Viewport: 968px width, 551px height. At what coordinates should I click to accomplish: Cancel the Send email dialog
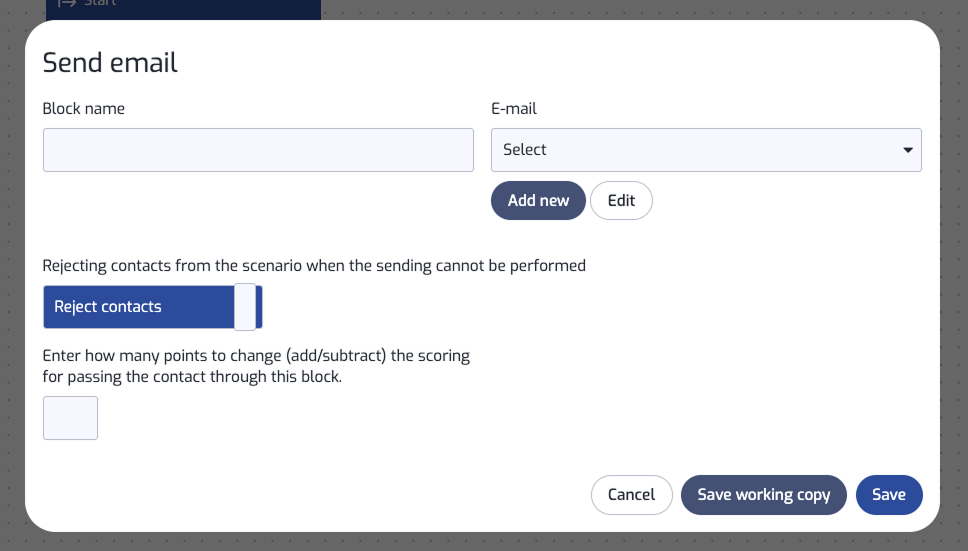pos(632,495)
